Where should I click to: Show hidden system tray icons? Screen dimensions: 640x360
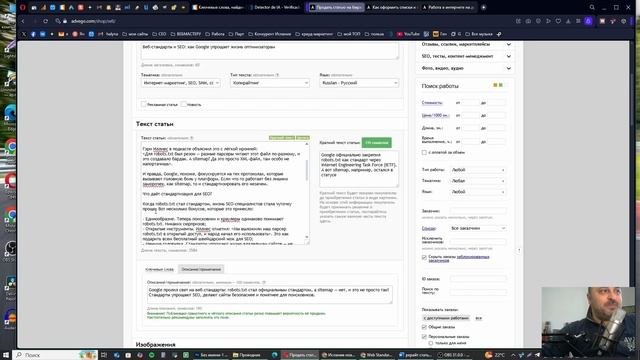(x=513, y=355)
